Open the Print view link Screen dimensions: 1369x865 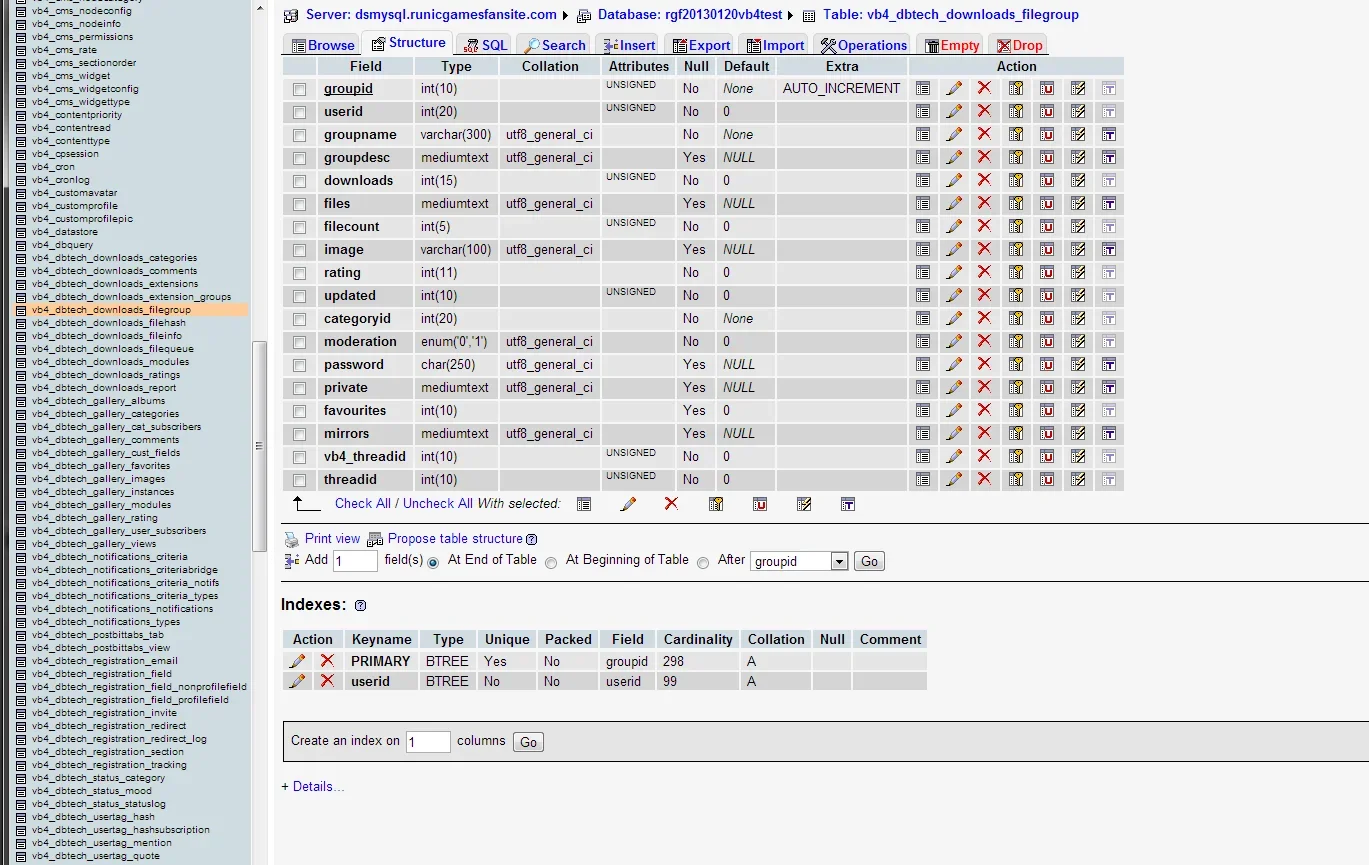click(332, 538)
